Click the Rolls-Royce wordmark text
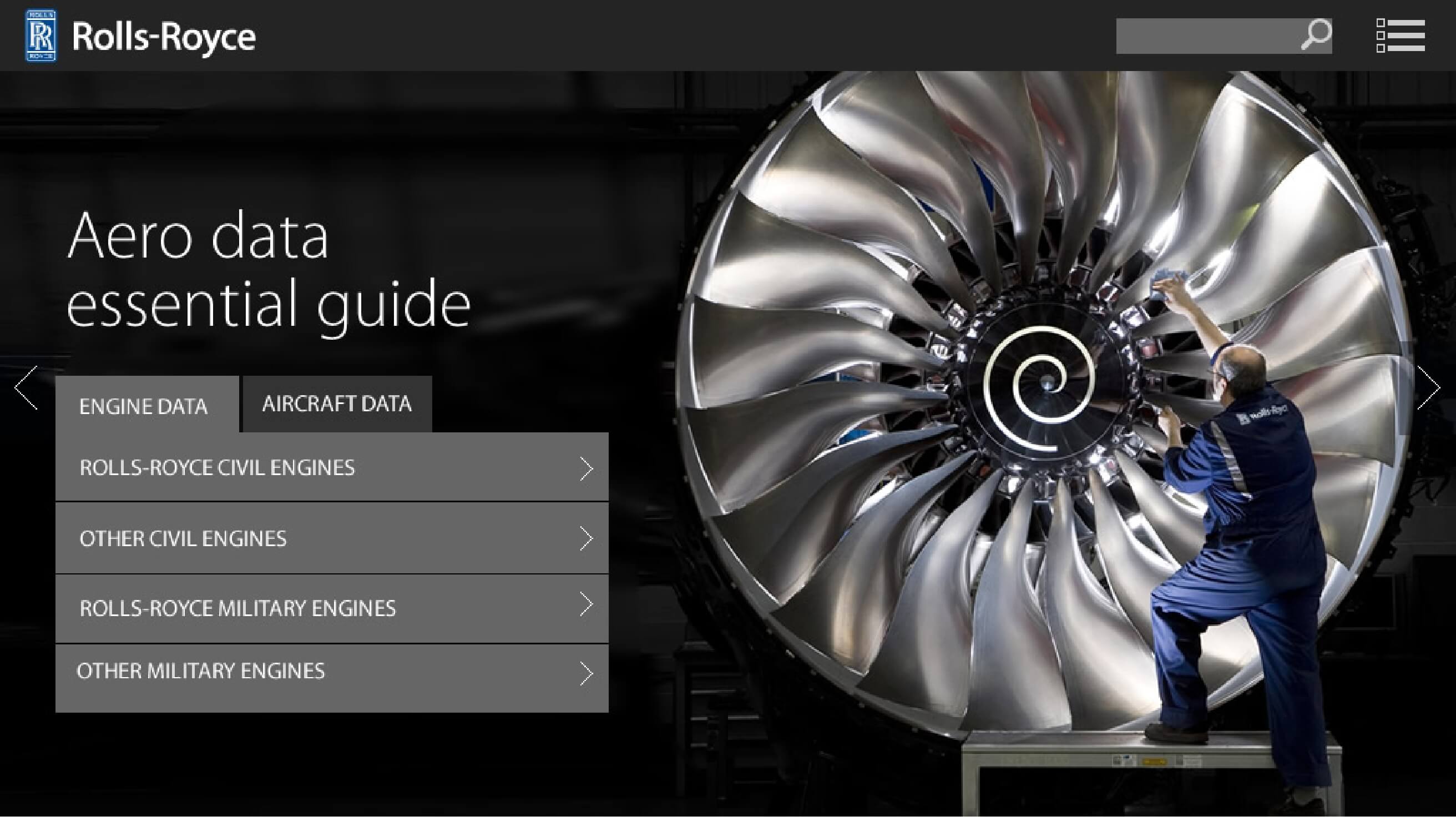Viewport: 1456px width, 817px height. point(164,37)
